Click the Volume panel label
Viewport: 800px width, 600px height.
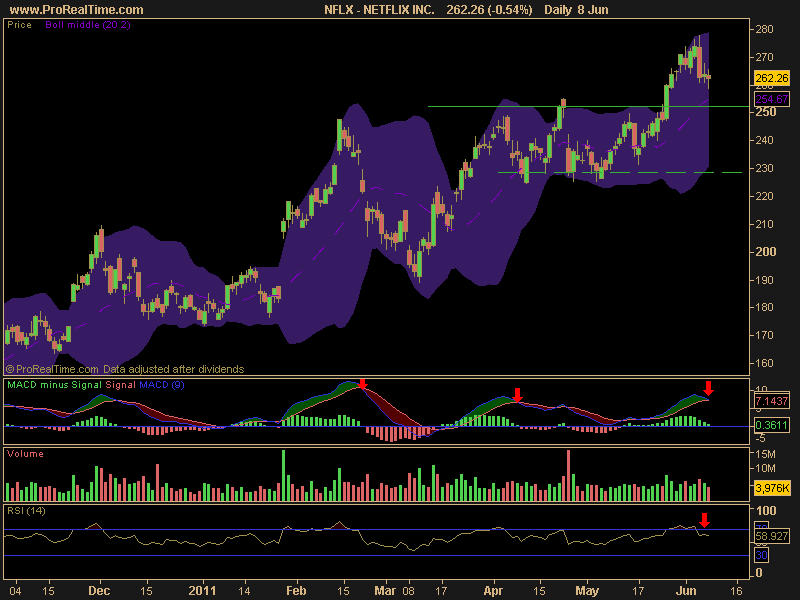point(25,454)
